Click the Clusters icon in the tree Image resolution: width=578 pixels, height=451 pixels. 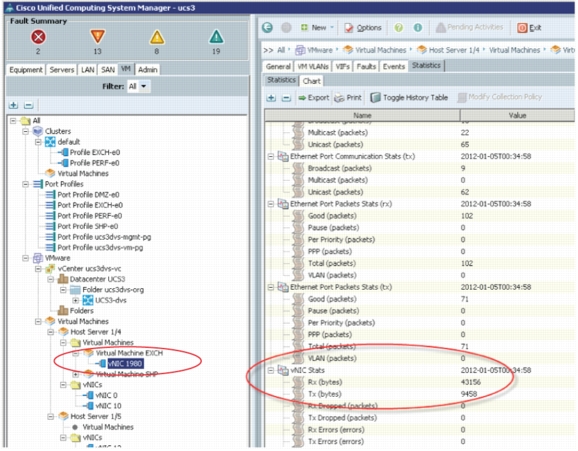coord(38,131)
